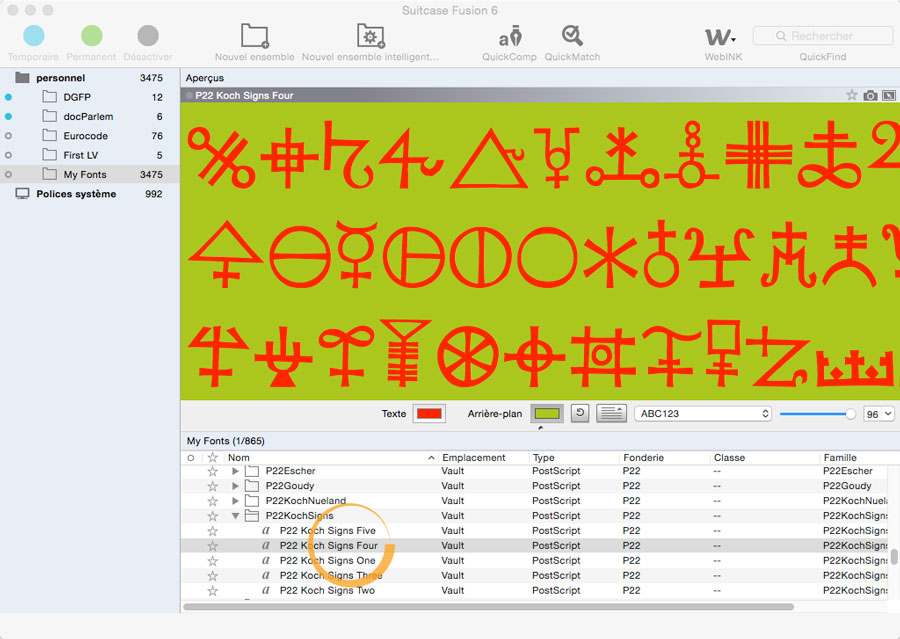Sort by the Classe column
Image resolution: width=900 pixels, height=639 pixels.
[x=765, y=458]
